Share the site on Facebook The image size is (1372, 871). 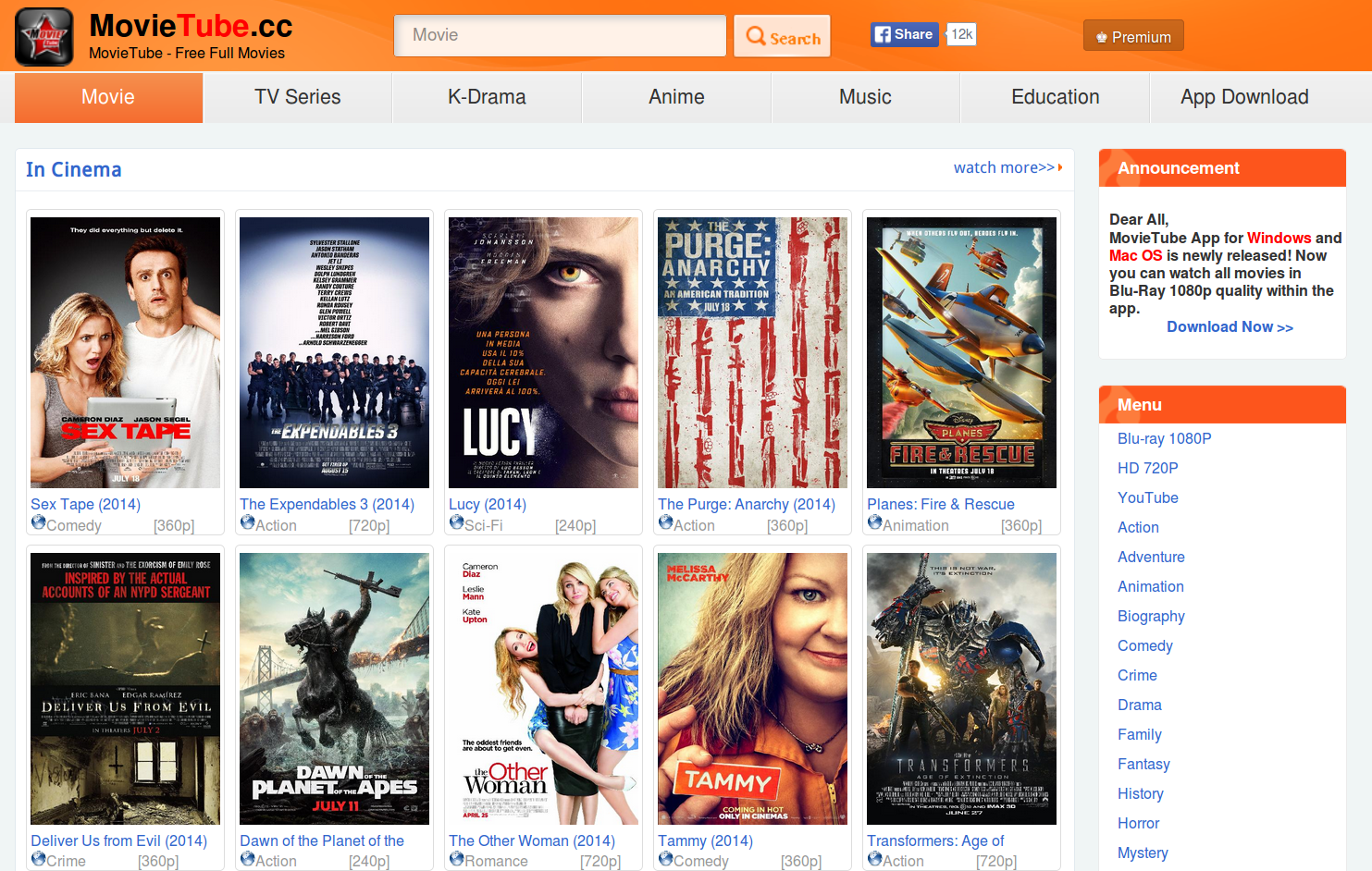pyautogui.click(x=905, y=34)
